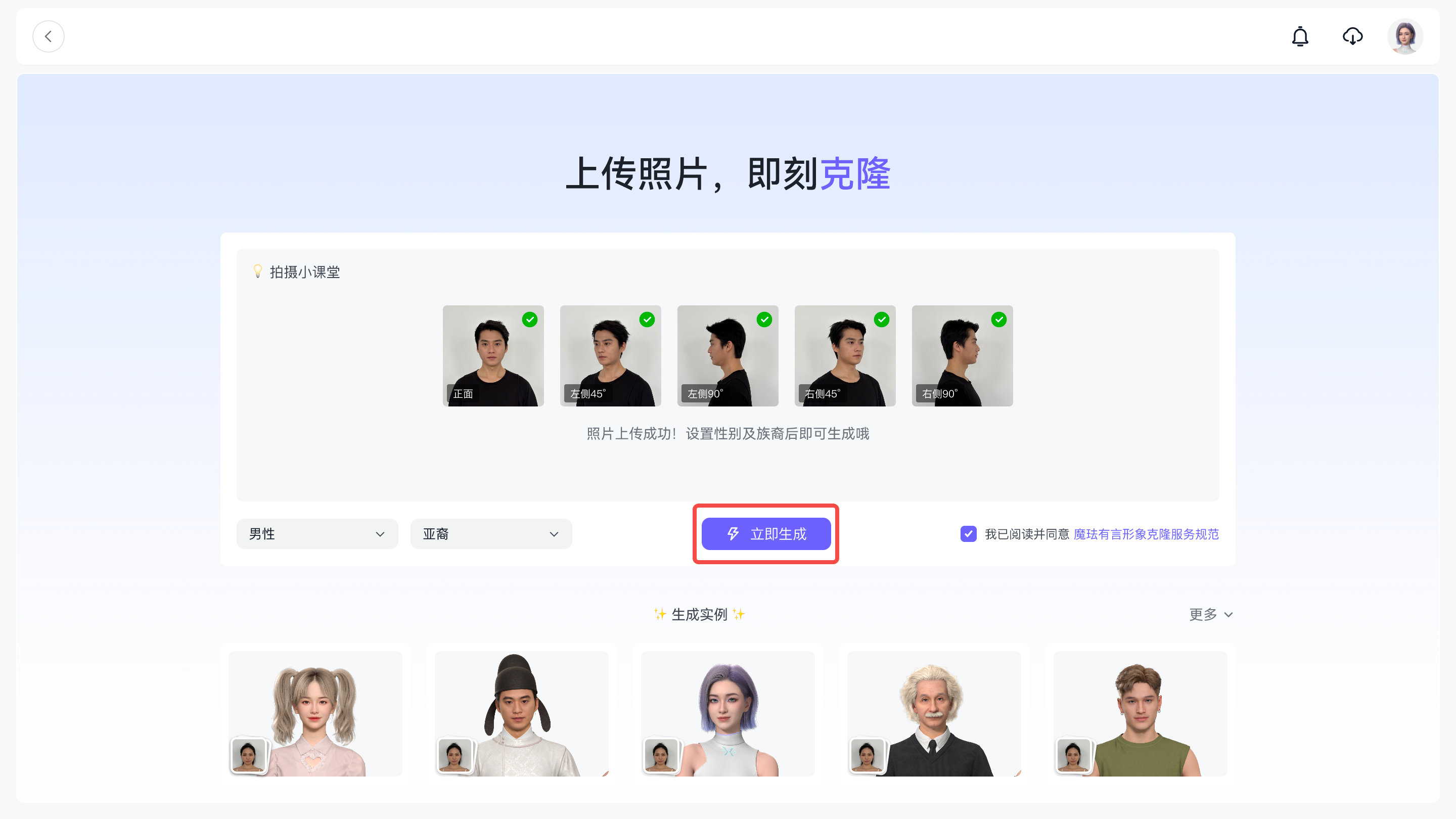Open the 拍摄小课堂 guide
Screen dimensions: 1456x819
[x=305, y=272]
